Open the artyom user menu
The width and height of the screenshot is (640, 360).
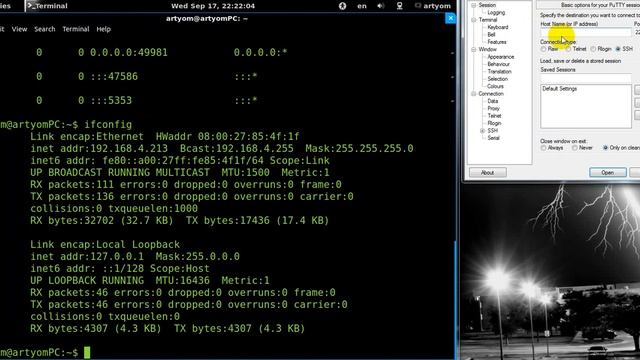pyautogui.click(x=433, y=6)
